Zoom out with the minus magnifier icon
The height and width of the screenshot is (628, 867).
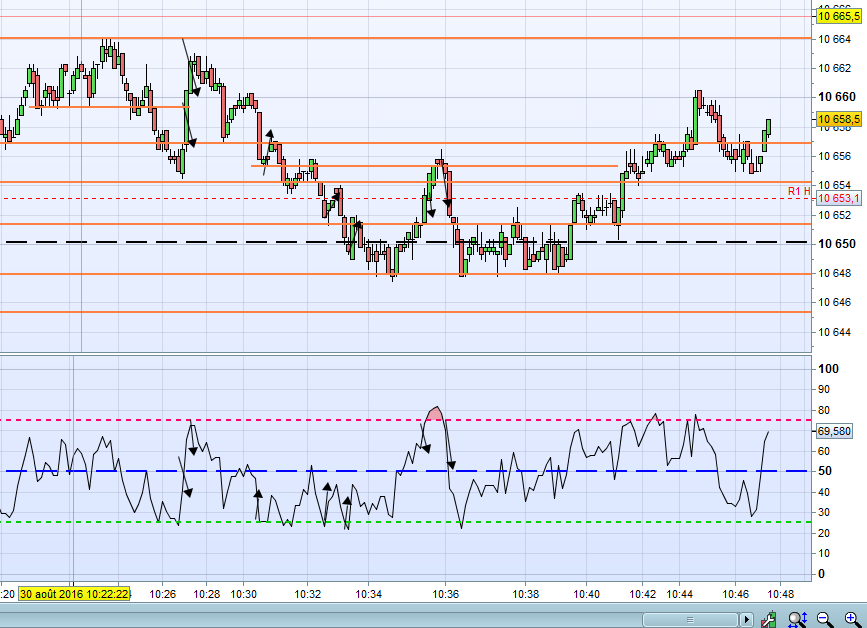pos(824,619)
